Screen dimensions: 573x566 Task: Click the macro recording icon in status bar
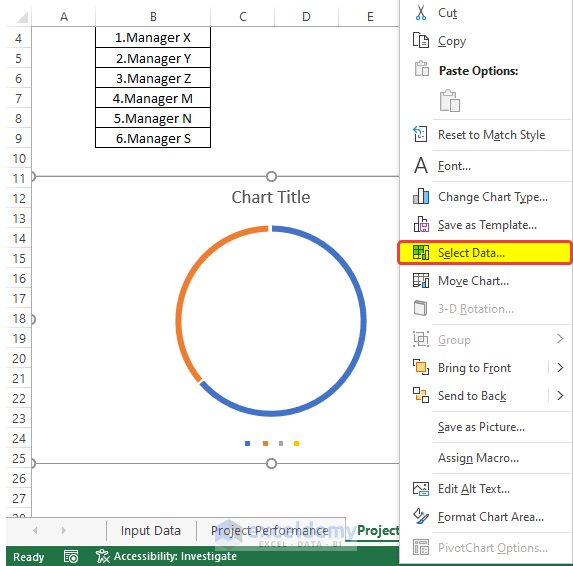(71, 556)
